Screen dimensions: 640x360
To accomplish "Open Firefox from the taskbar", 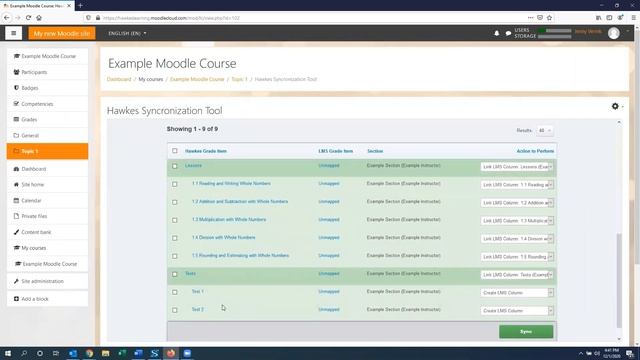I will (171, 353).
